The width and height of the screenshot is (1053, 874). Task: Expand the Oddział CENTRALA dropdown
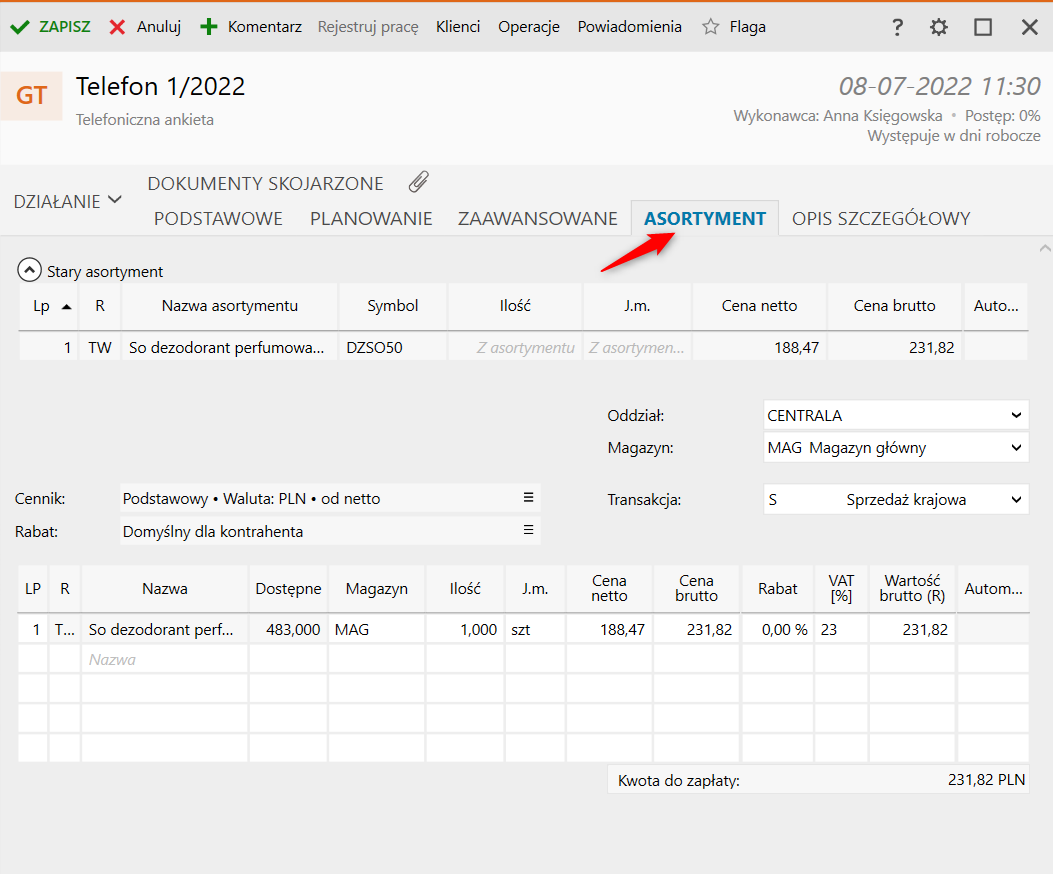(1016, 415)
